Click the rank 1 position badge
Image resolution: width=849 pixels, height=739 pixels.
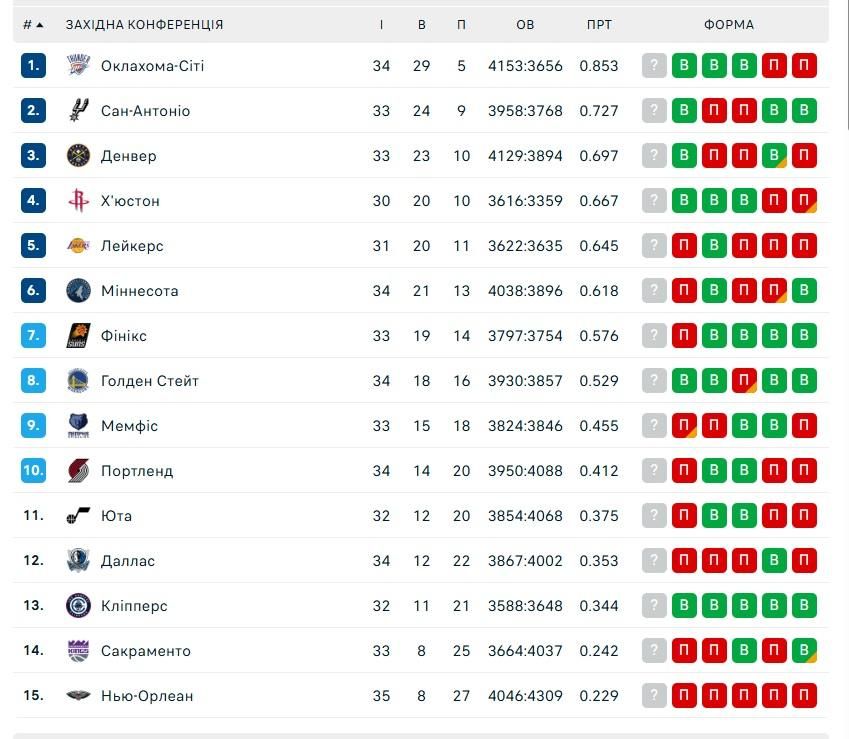click(34, 66)
